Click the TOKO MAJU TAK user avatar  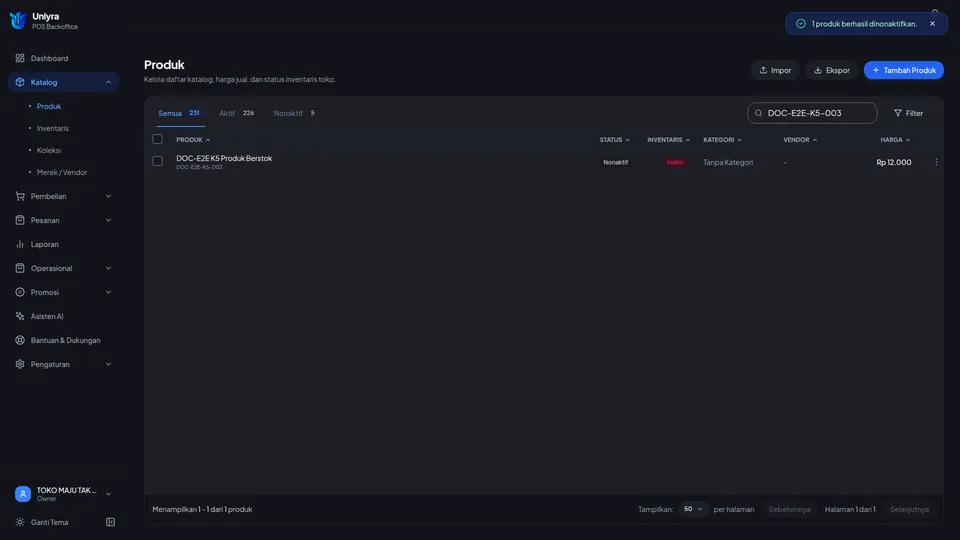tap(23, 493)
